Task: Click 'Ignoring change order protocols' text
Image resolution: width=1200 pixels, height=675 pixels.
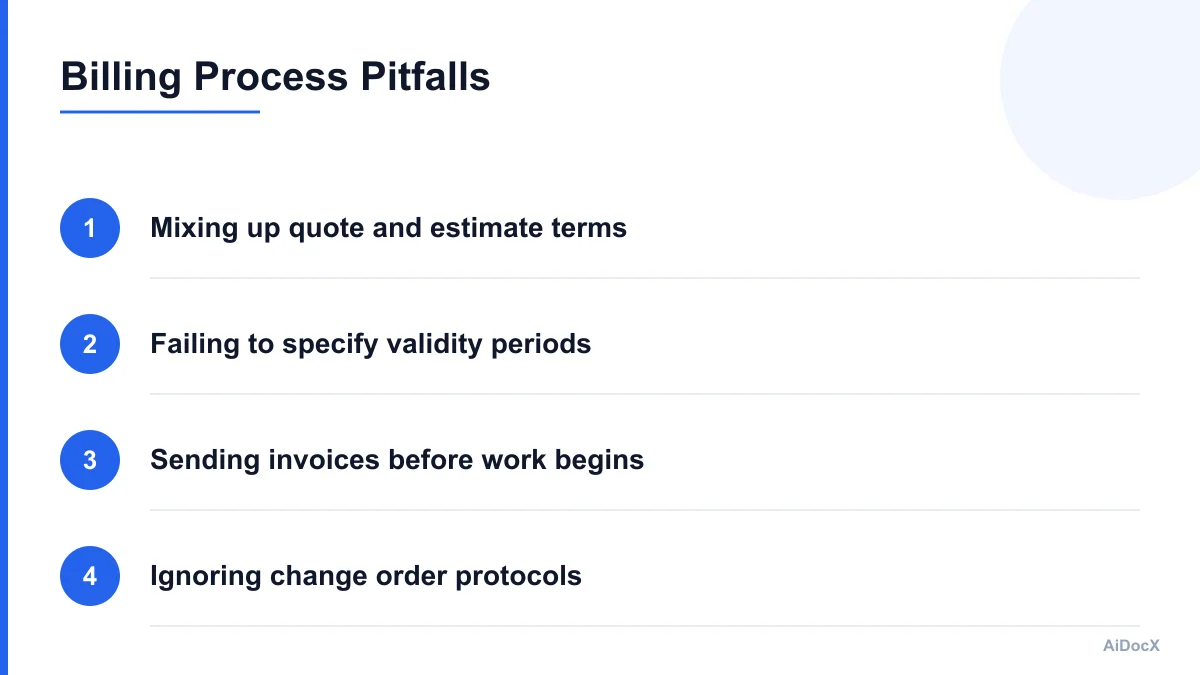Action: [x=366, y=576]
